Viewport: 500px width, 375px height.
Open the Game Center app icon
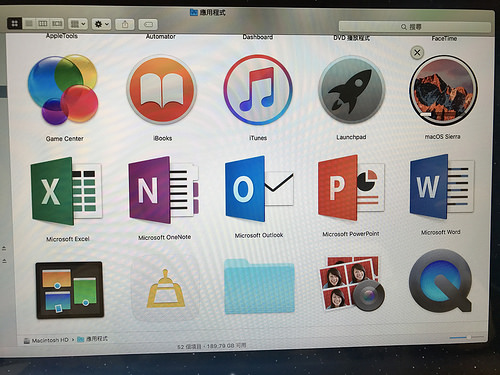click(x=63, y=90)
